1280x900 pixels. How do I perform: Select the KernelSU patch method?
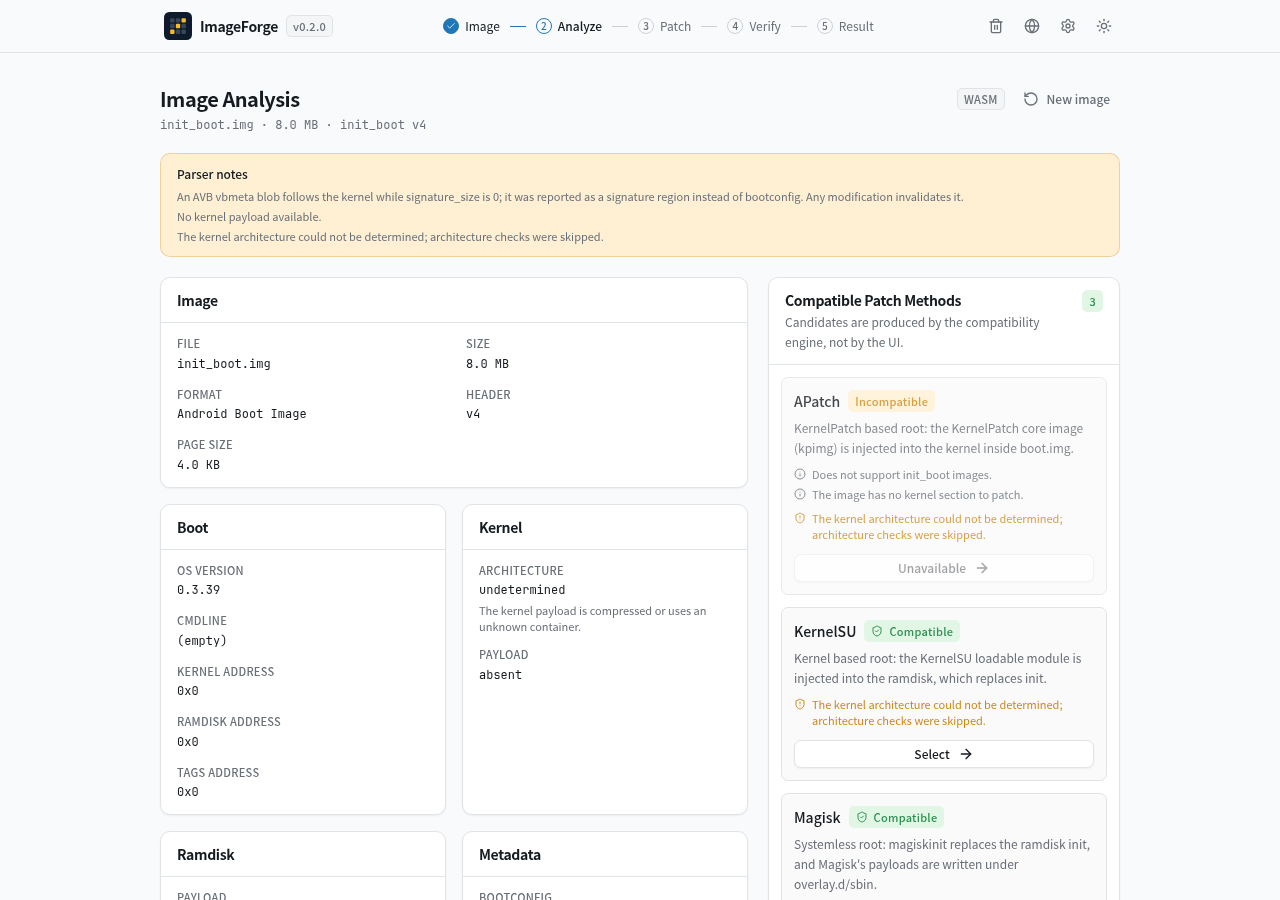[x=944, y=754]
